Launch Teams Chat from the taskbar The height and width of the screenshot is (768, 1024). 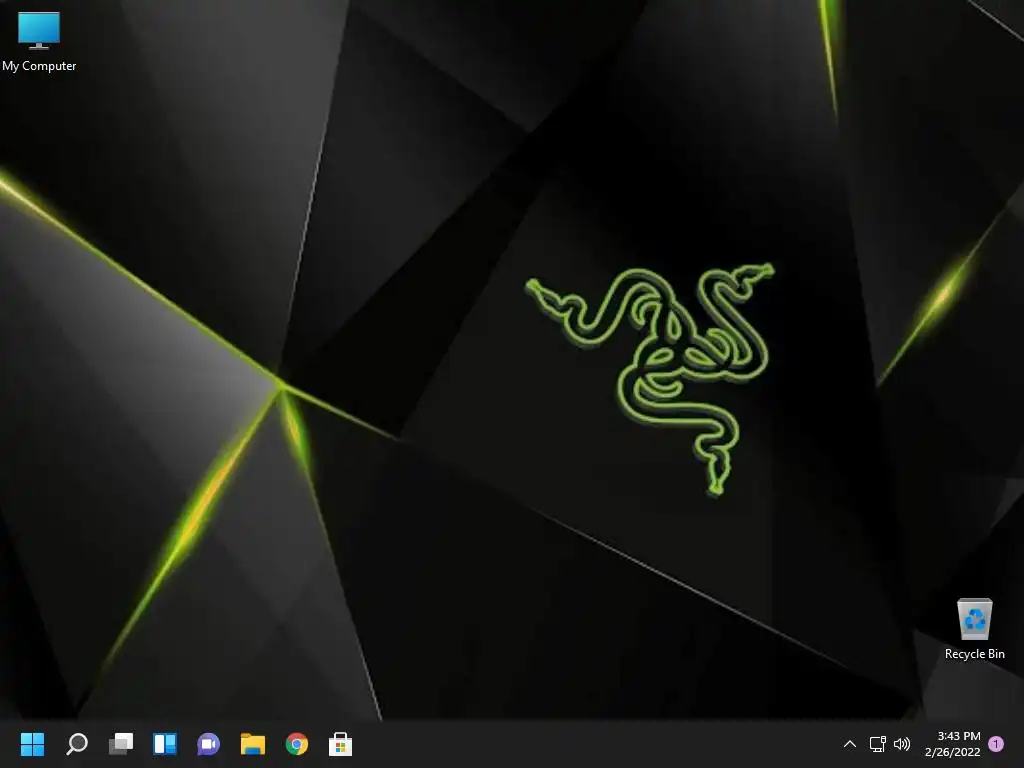pos(208,744)
